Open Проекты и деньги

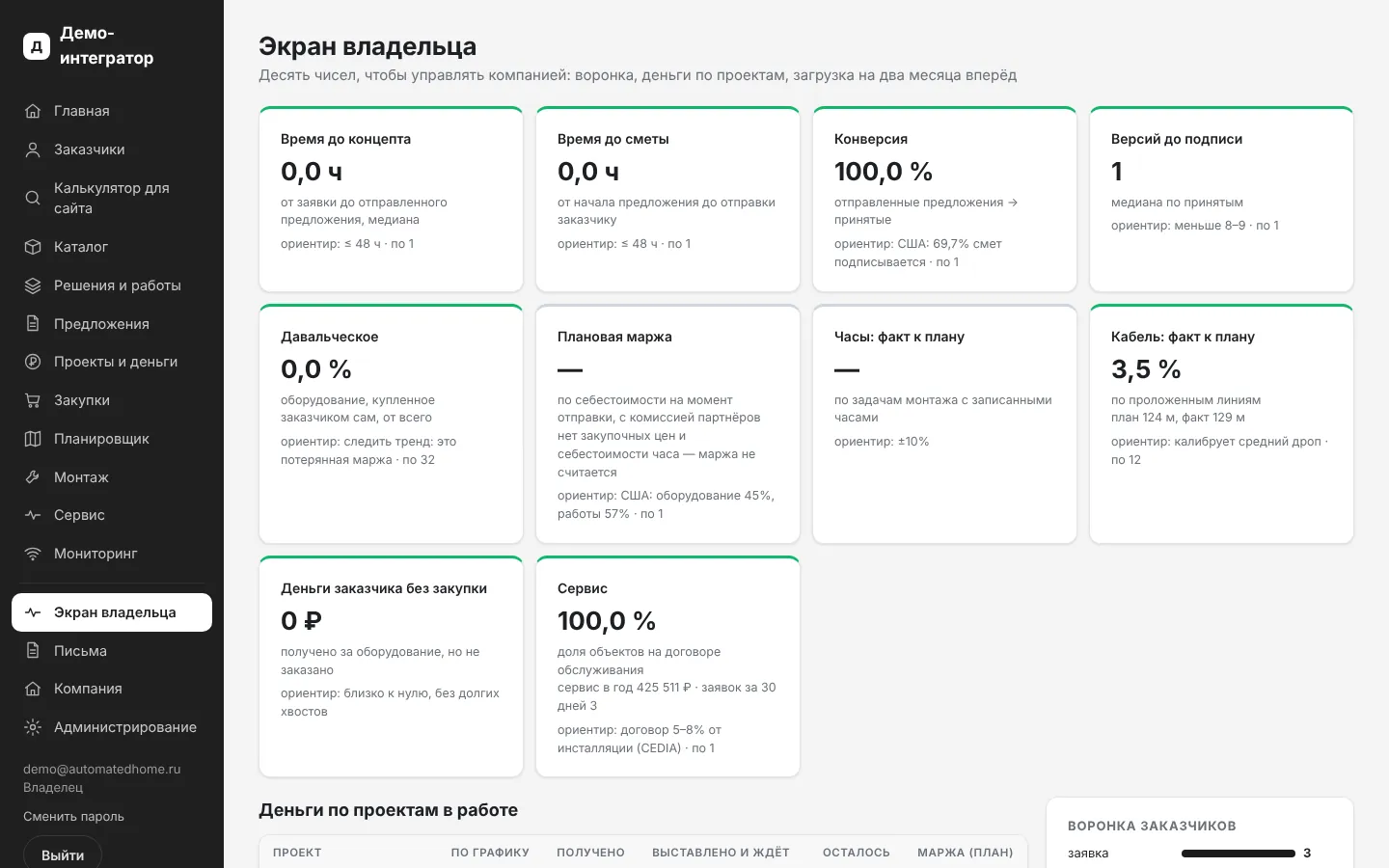tap(112, 362)
